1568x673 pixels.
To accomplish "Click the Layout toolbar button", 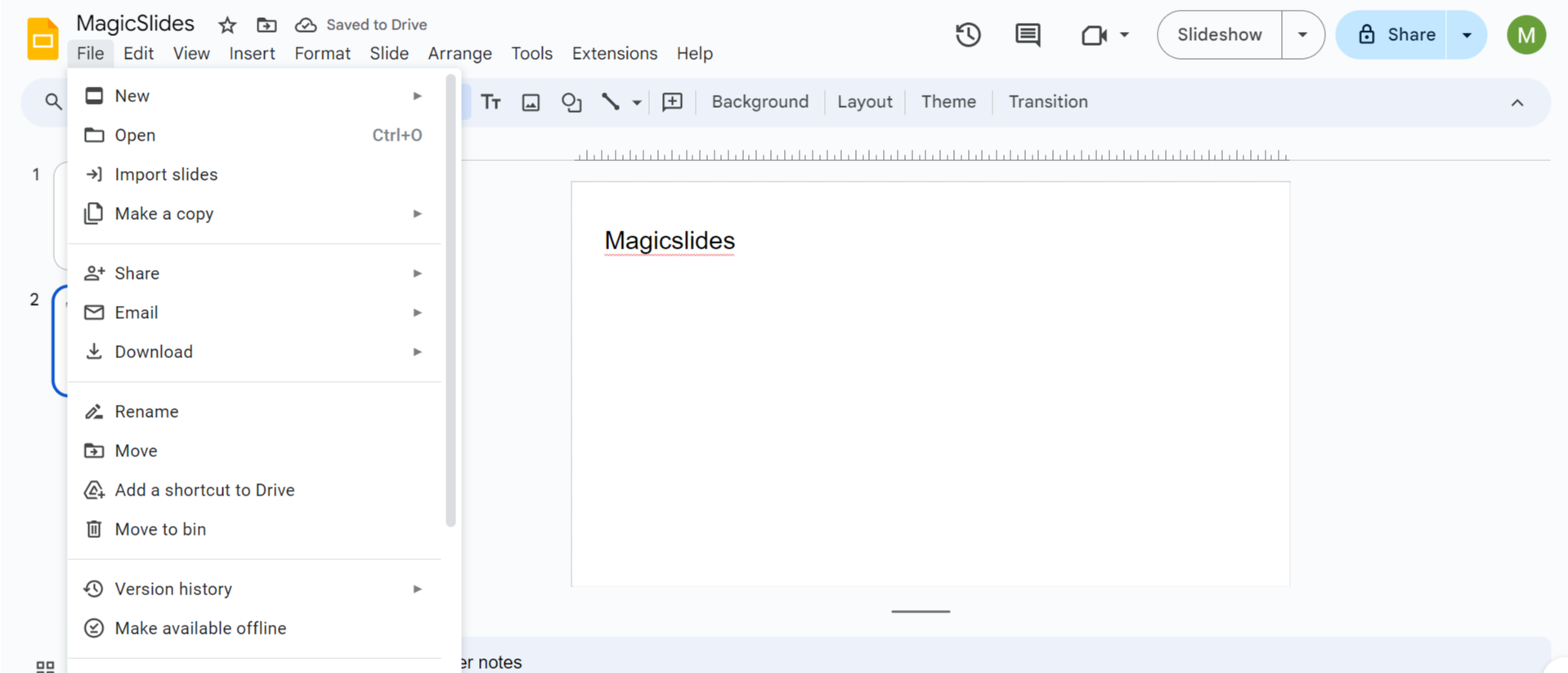I will point(864,102).
